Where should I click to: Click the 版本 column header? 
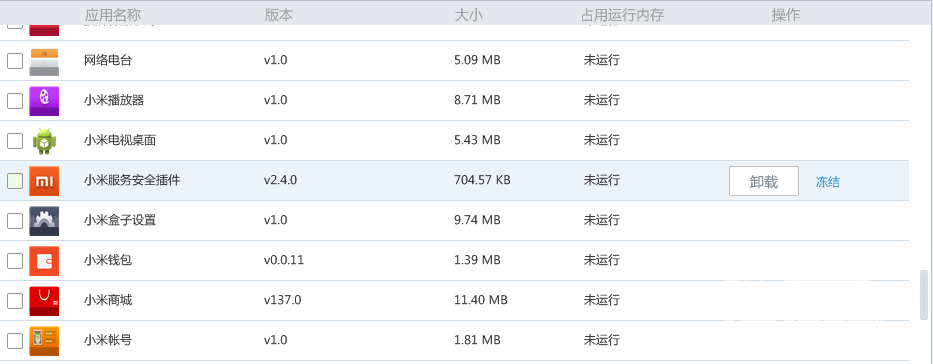click(278, 15)
